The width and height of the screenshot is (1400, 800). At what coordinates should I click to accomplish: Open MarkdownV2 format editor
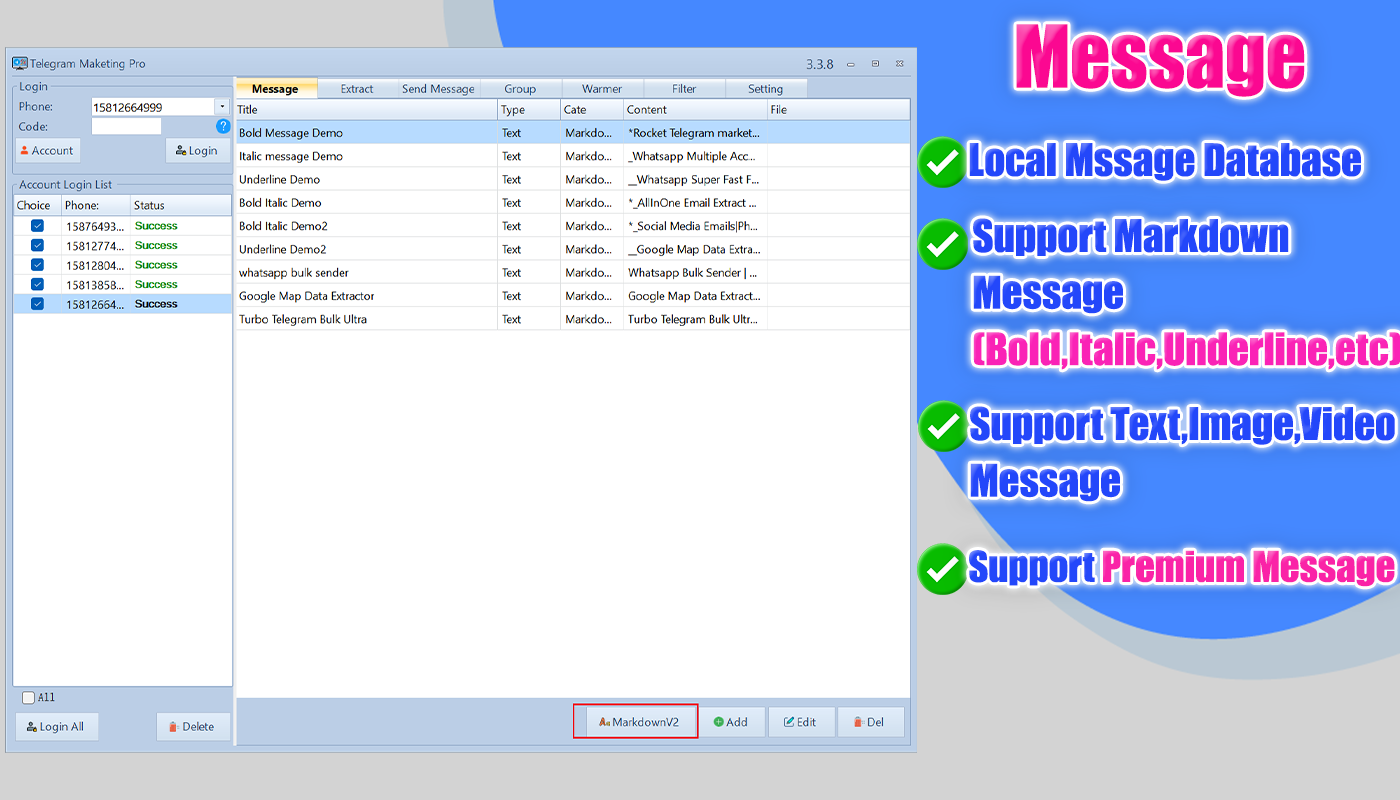coord(635,722)
